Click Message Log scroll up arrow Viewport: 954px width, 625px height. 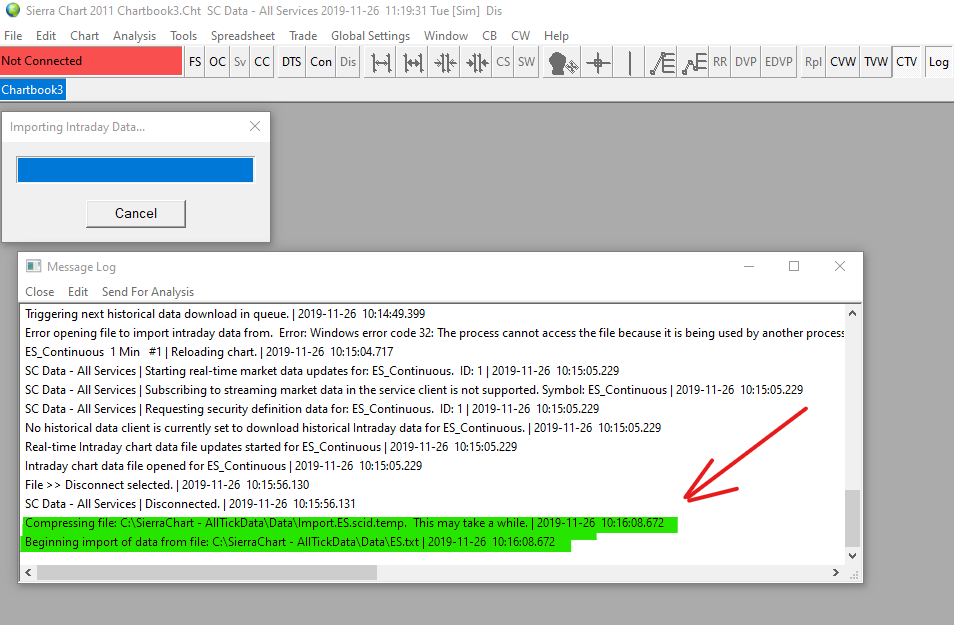coord(852,313)
